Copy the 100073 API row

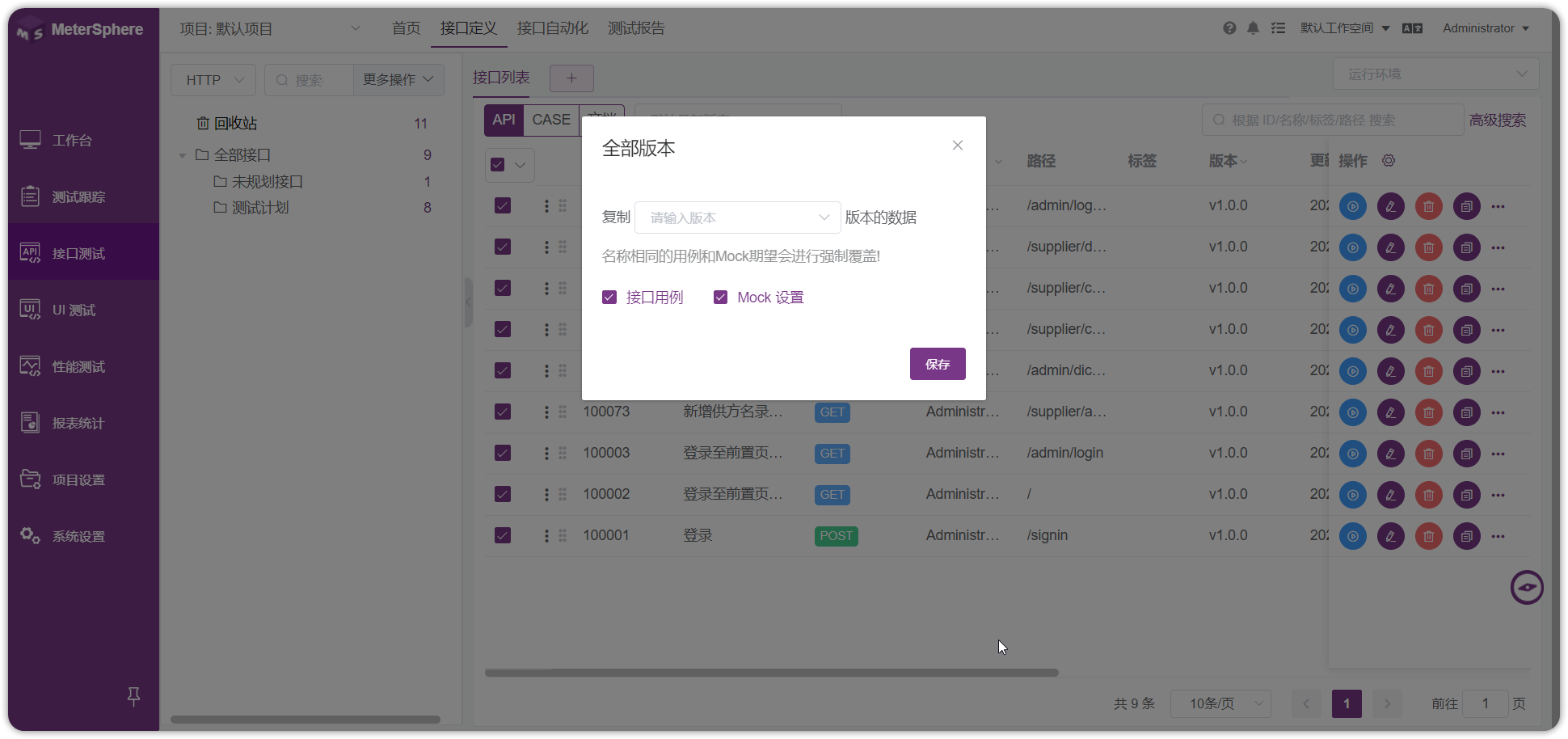(x=1466, y=412)
